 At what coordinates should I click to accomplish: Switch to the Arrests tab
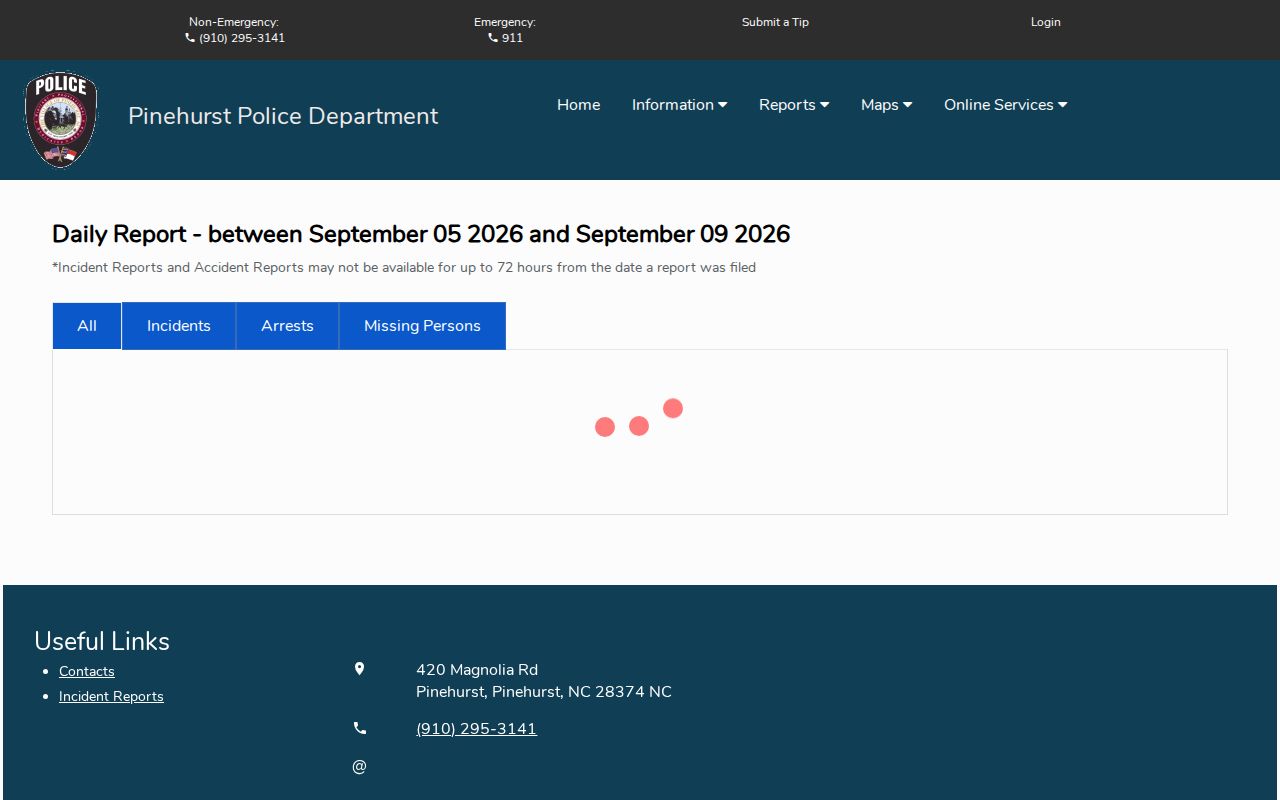(287, 326)
